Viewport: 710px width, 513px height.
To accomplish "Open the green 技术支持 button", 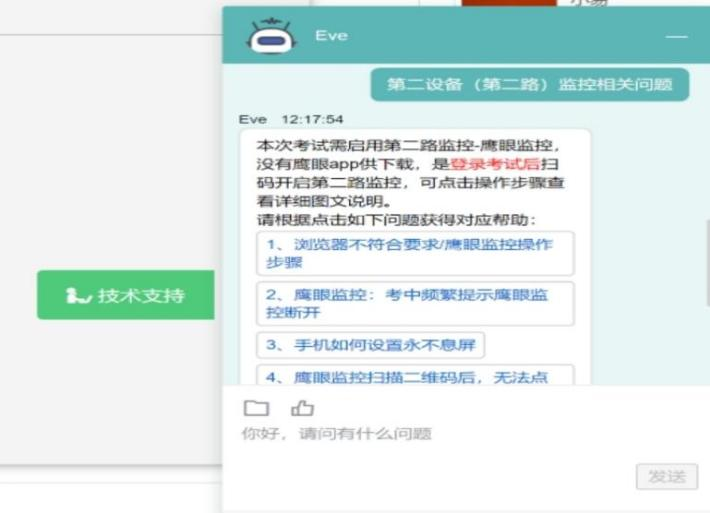I will coord(126,295).
